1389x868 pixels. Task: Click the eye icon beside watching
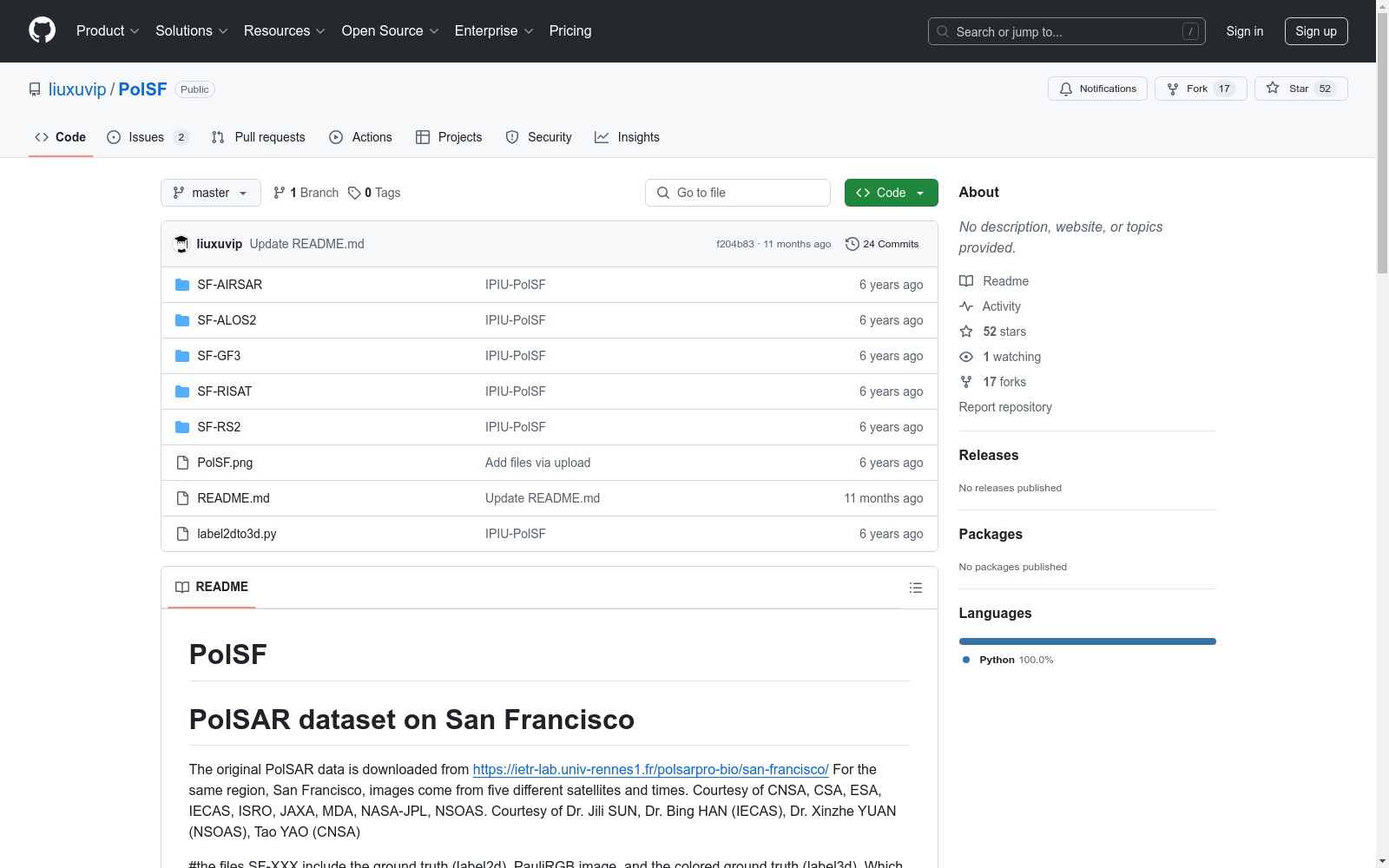pos(966,357)
